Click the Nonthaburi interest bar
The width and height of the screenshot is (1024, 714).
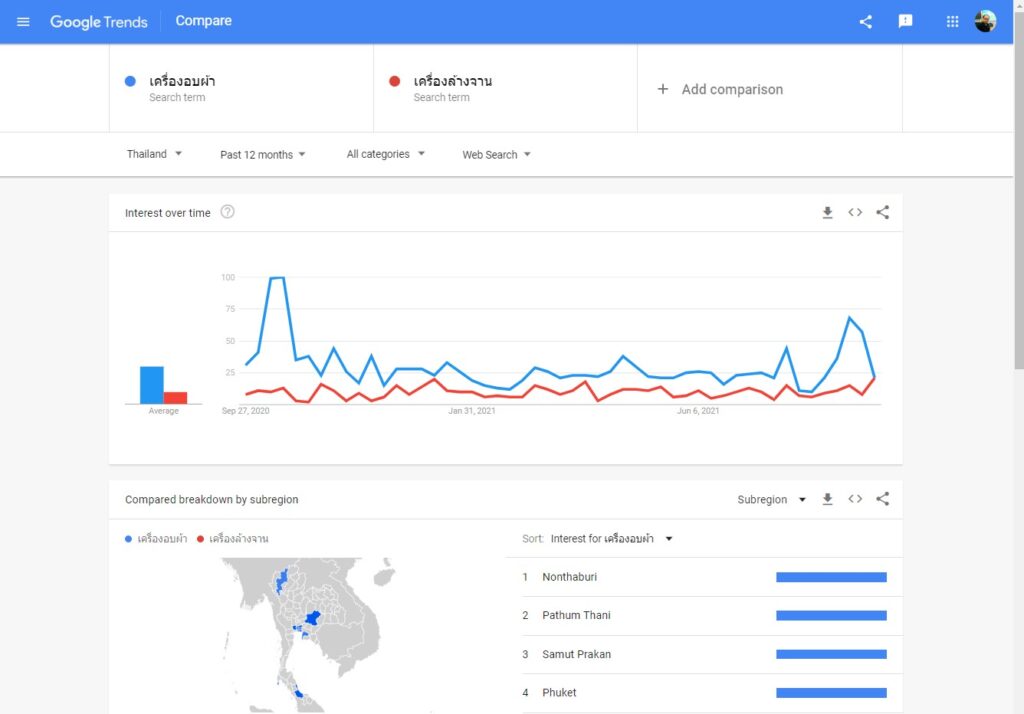coord(831,577)
